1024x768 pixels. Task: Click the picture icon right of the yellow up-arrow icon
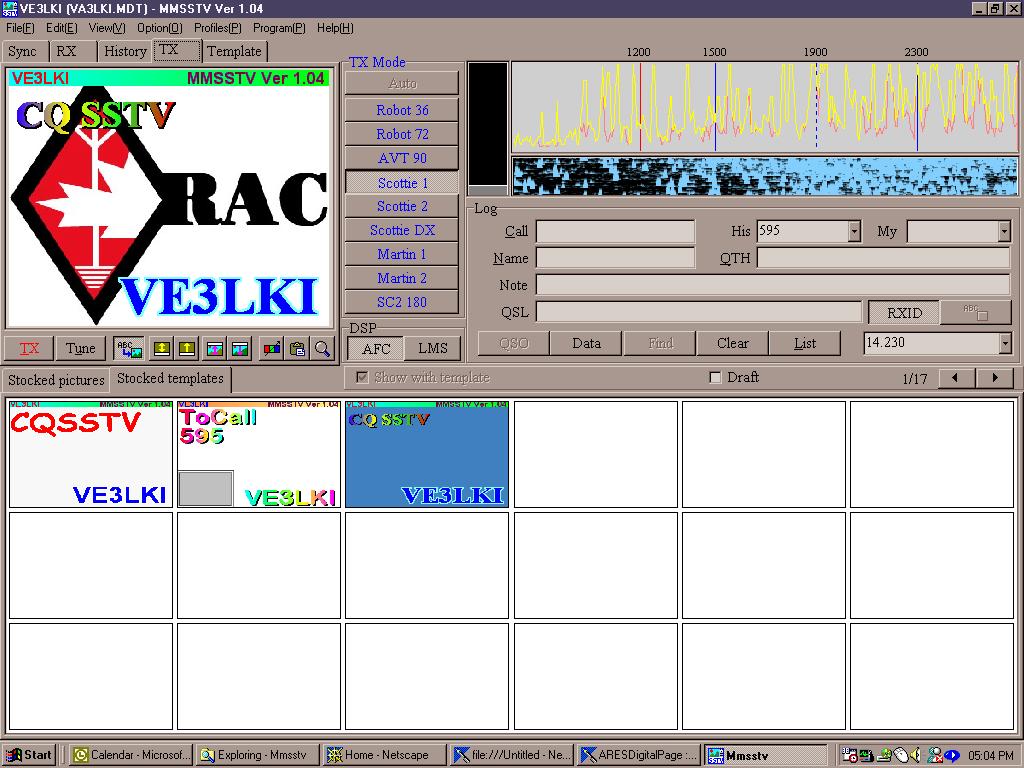tap(215, 349)
